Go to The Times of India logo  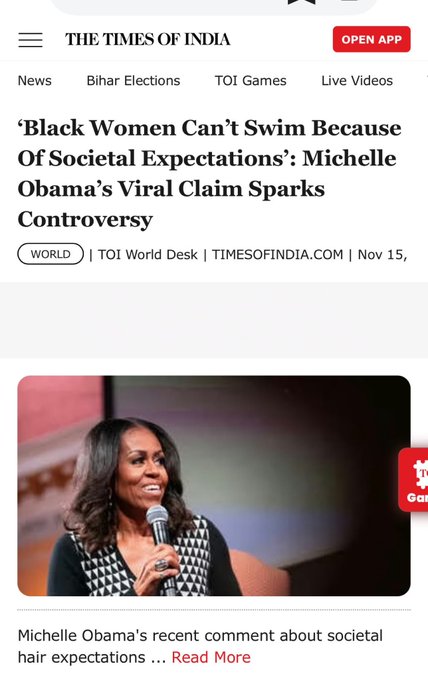coord(147,39)
